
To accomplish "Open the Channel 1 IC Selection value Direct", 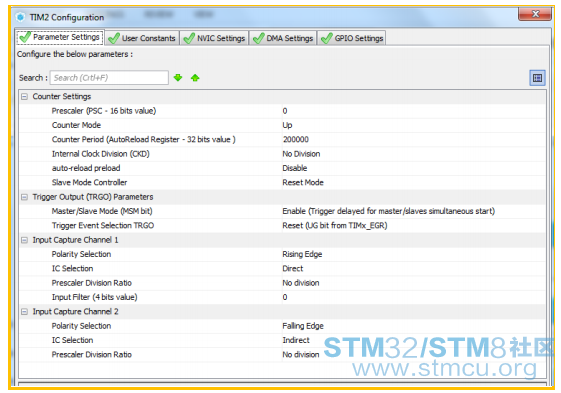I will click(292, 268).
